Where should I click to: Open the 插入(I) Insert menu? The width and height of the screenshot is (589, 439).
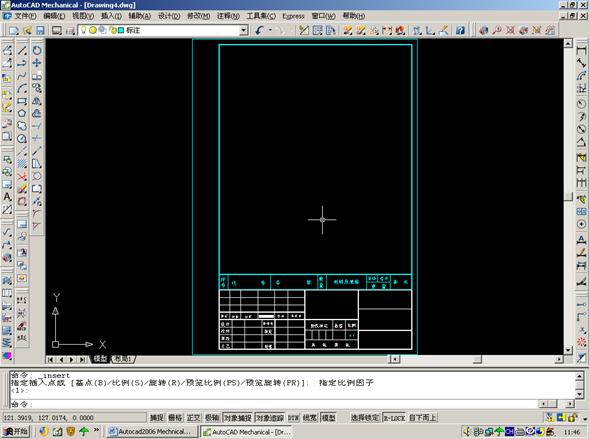111,16
